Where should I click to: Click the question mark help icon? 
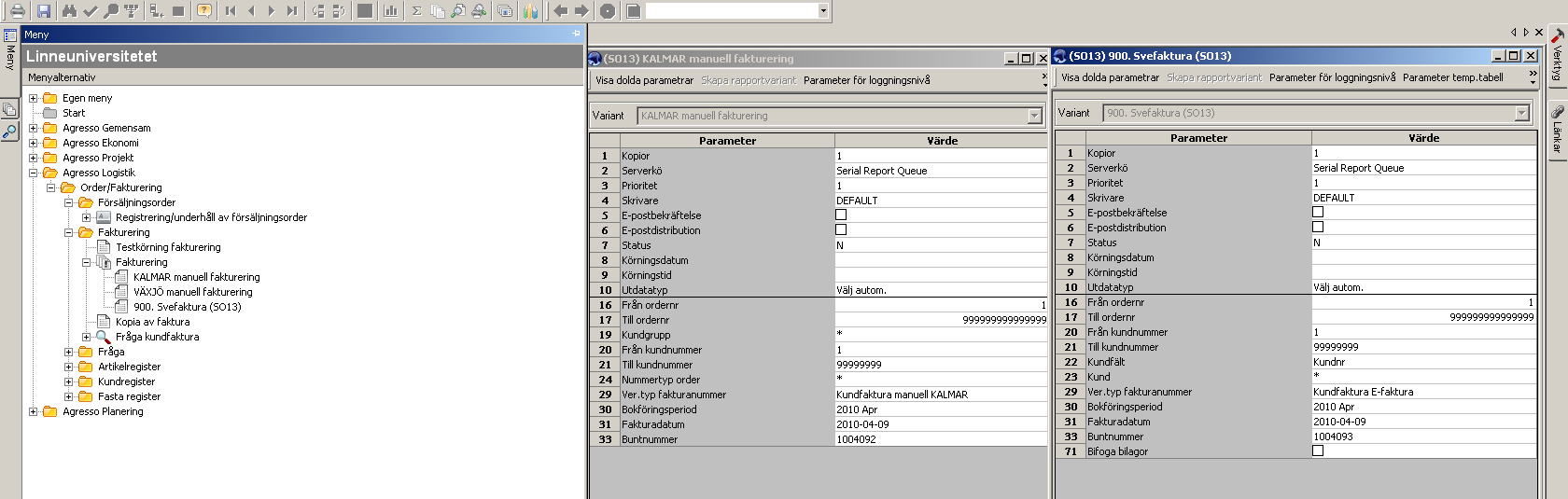tap(204, 11)
